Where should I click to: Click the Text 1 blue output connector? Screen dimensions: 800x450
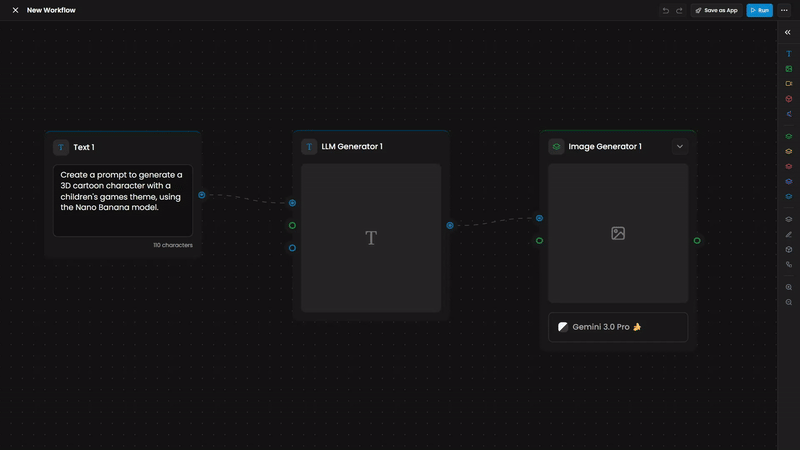click(x=202, y=195)
